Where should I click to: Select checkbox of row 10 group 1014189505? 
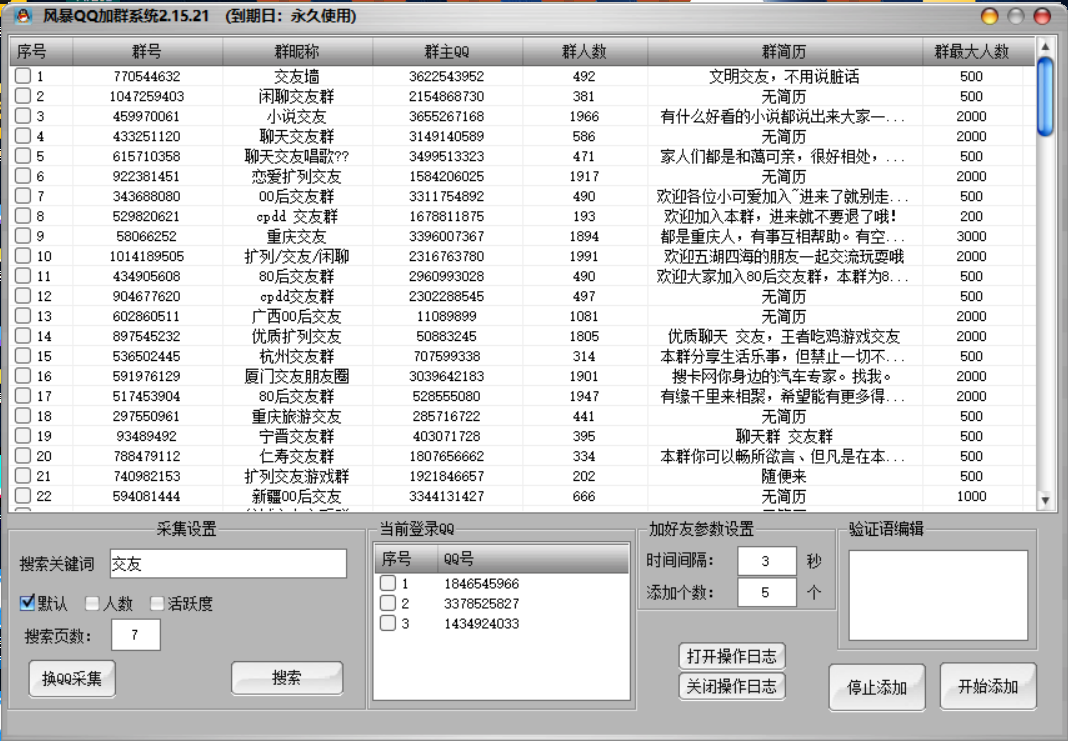tap(23, 256)
